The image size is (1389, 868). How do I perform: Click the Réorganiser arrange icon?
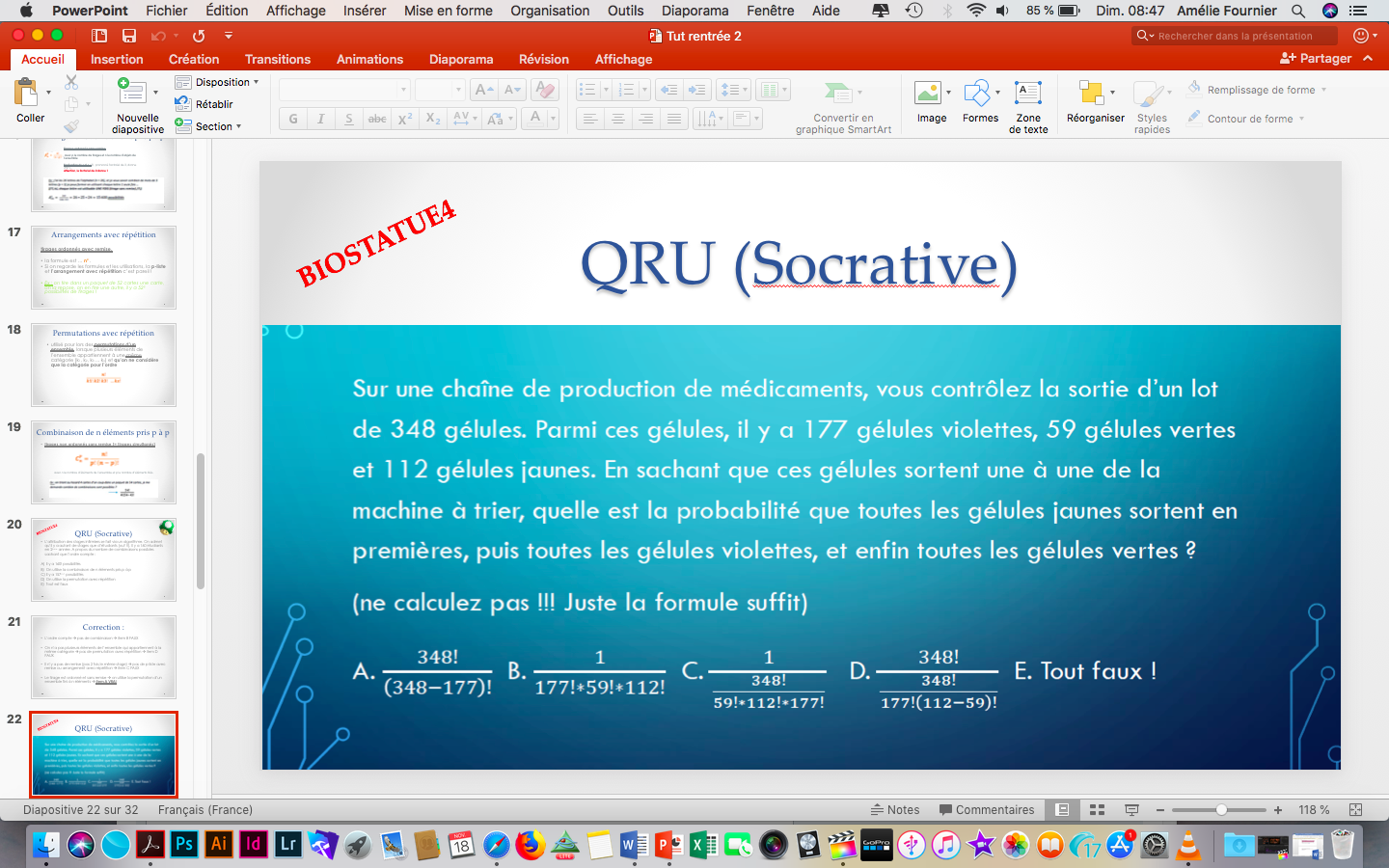point(1092,95)
